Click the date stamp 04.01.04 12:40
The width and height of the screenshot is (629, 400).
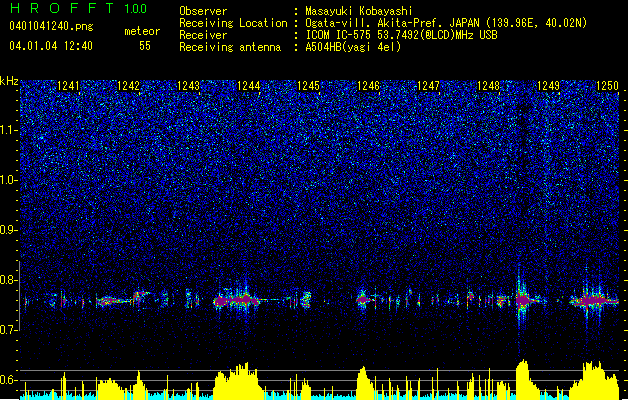(51, 46)
